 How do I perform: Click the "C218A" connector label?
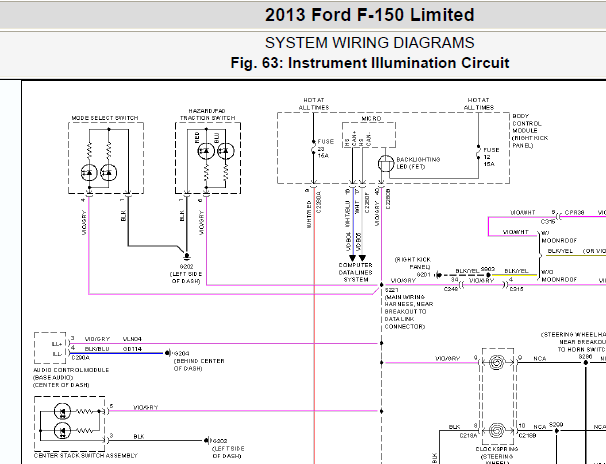coord(468,435)
